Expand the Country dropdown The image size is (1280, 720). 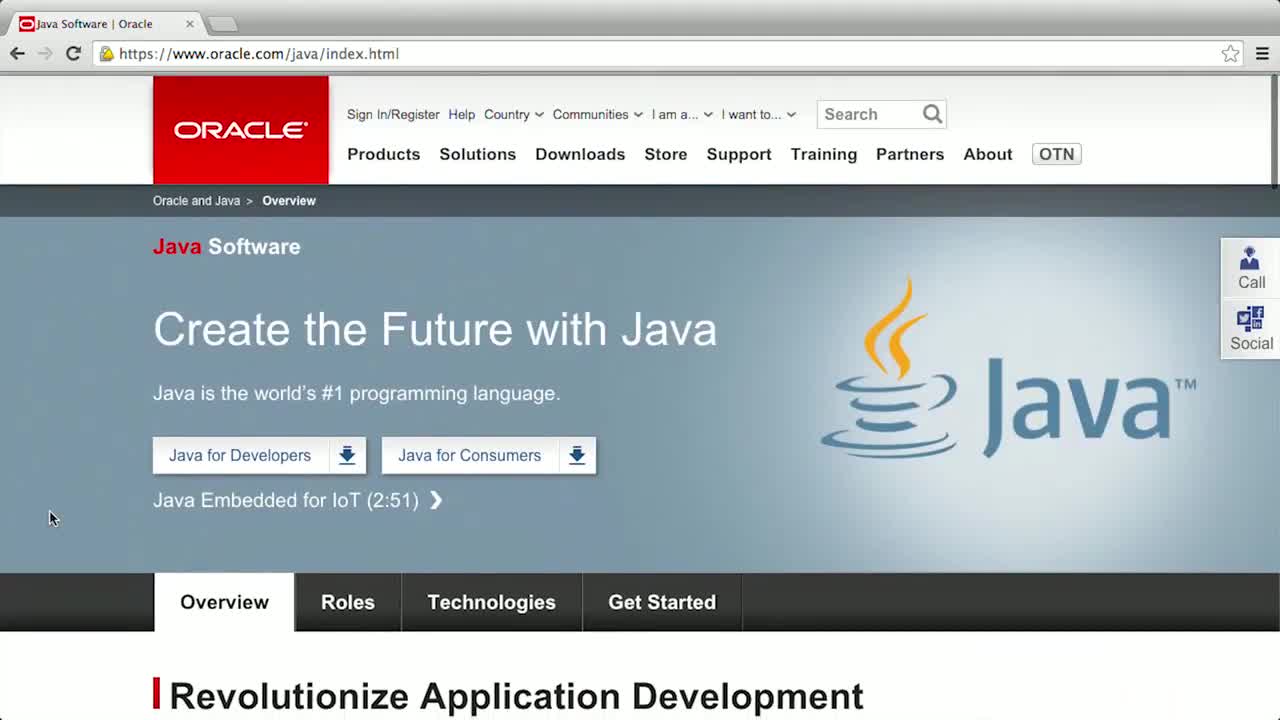coord(514,114)
